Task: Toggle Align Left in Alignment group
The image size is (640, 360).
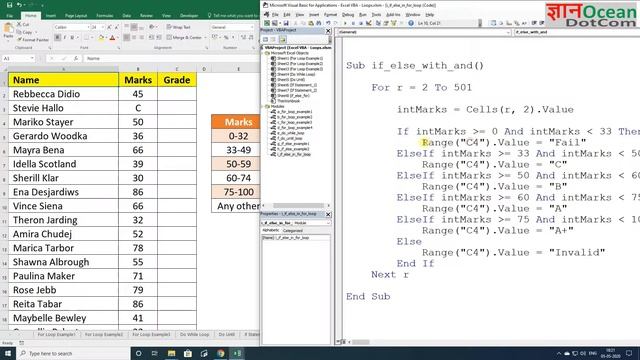Action: point(127,38)
